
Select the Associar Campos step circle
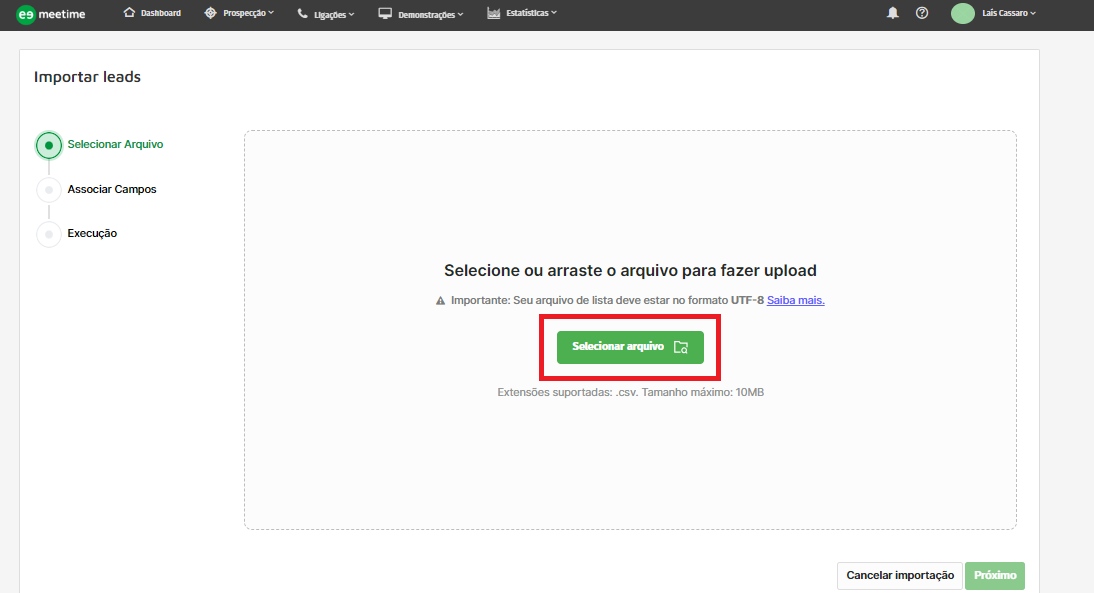pyautogui.click(x=49, y=189)
